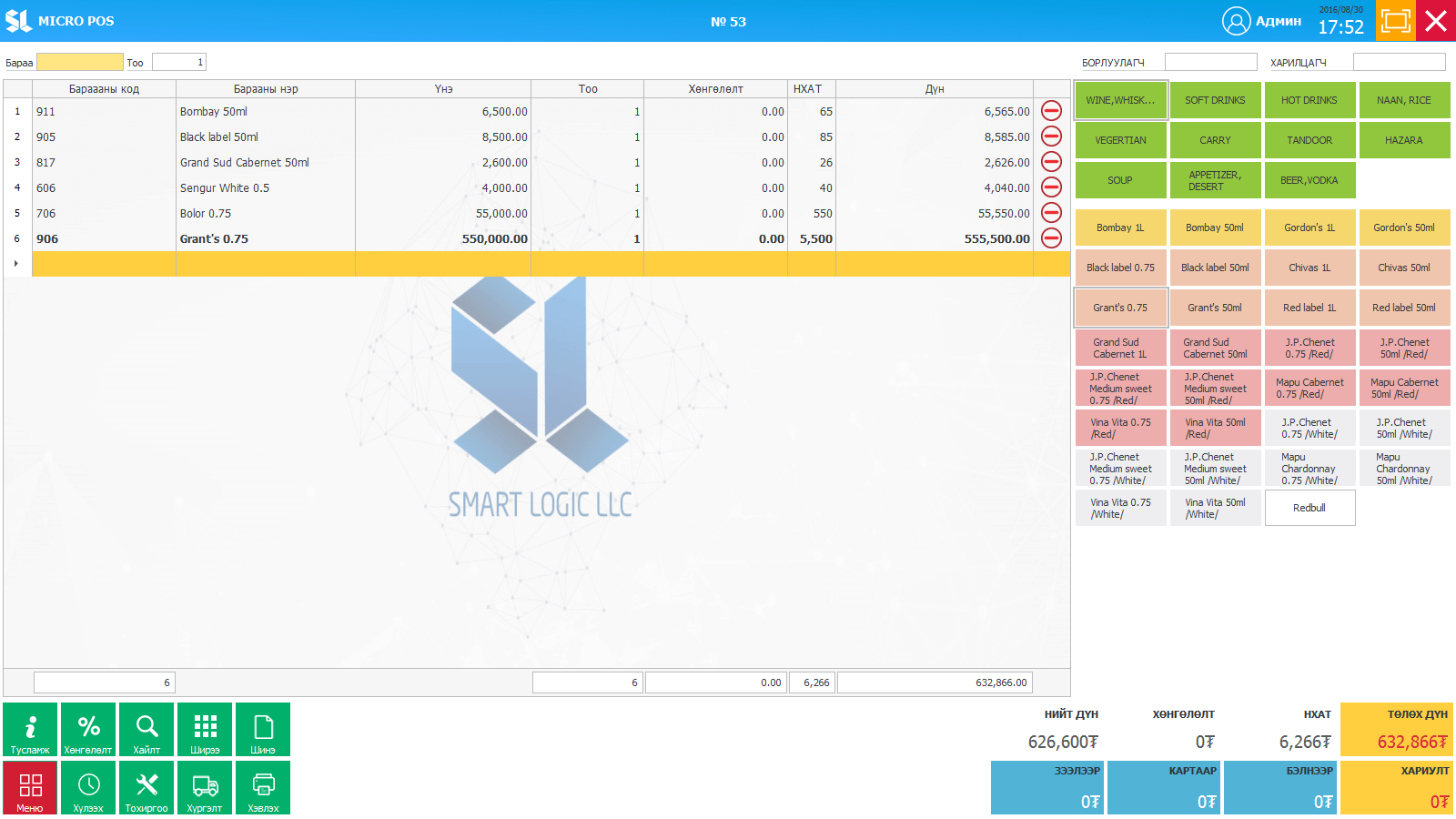Pay with КАРТААР card tile
The width and height of the screenshot is (1456, 819).
click(1164, 787)
